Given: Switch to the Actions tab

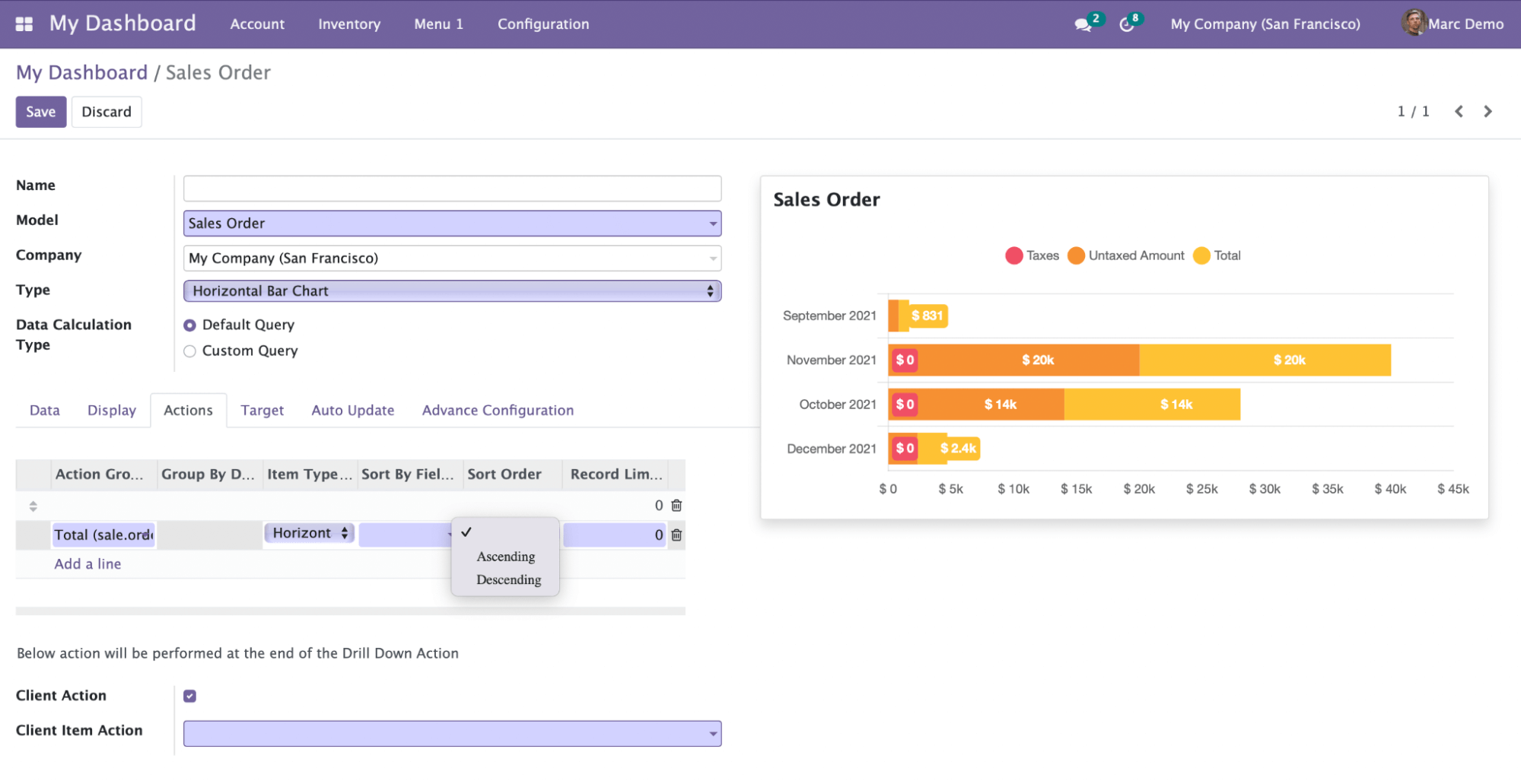Looking at the screenshot, I should [x=189, y=411].
